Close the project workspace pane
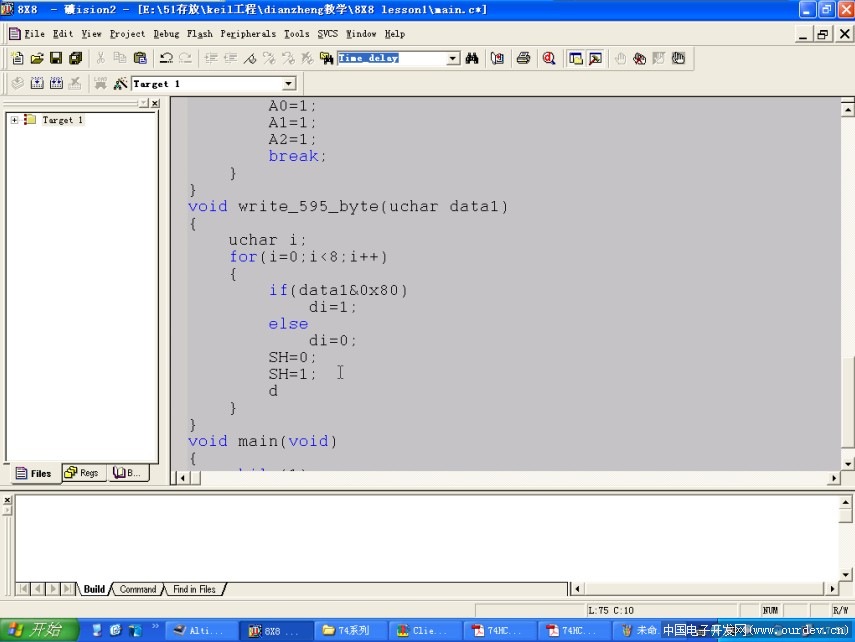Screen dimensions: 855x642 click(x=155, y=103)
